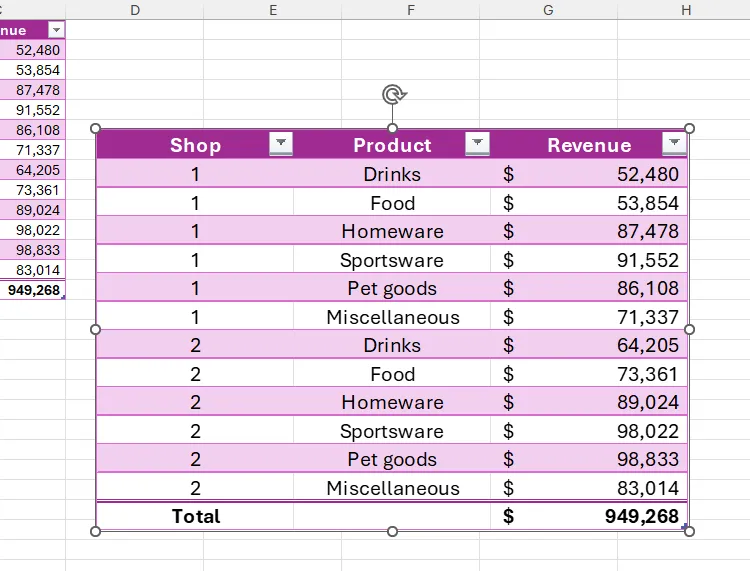The height and width of the screenshot is (571, 750).
Task: Click the top-center resize handle of the picture
Action: pos(392,129)
